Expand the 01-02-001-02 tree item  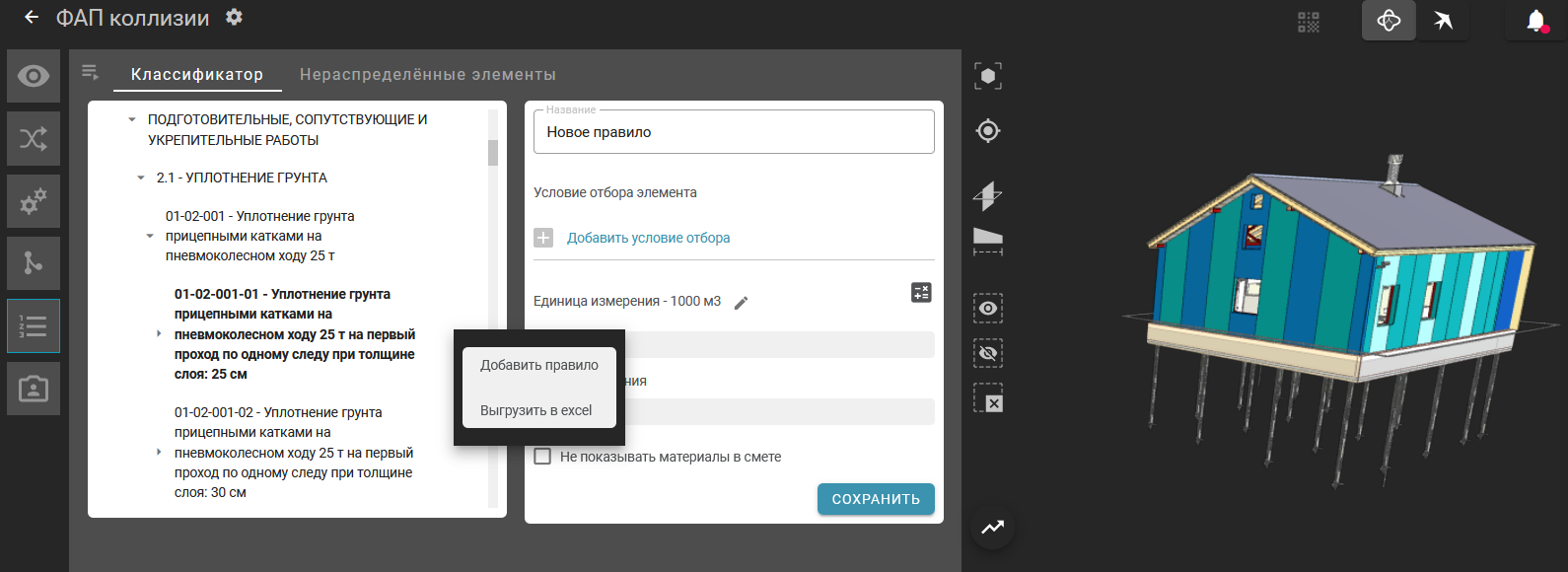pyautogui.click(x=159, y=453)
